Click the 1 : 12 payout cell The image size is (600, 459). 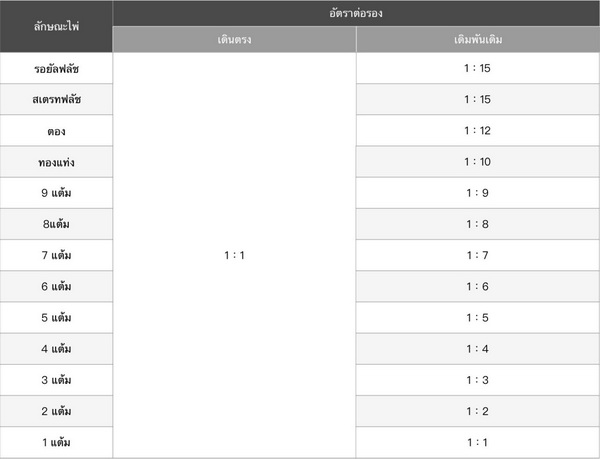[x=477, y=131]
